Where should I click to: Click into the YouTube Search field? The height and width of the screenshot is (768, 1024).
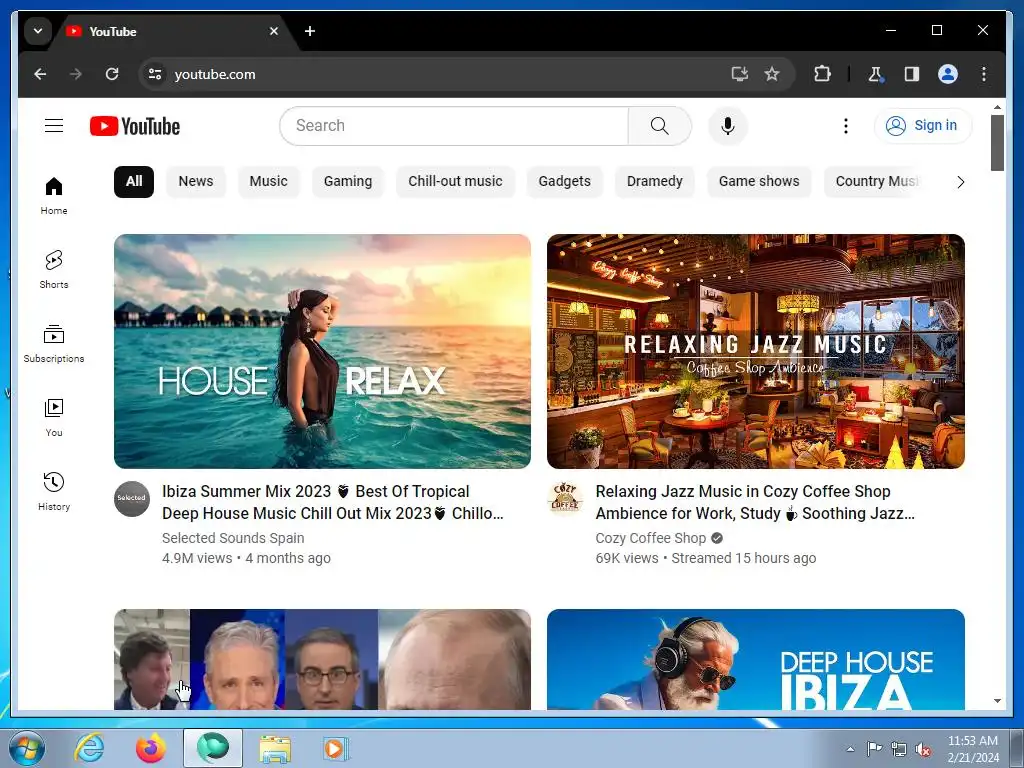[454, 126]
